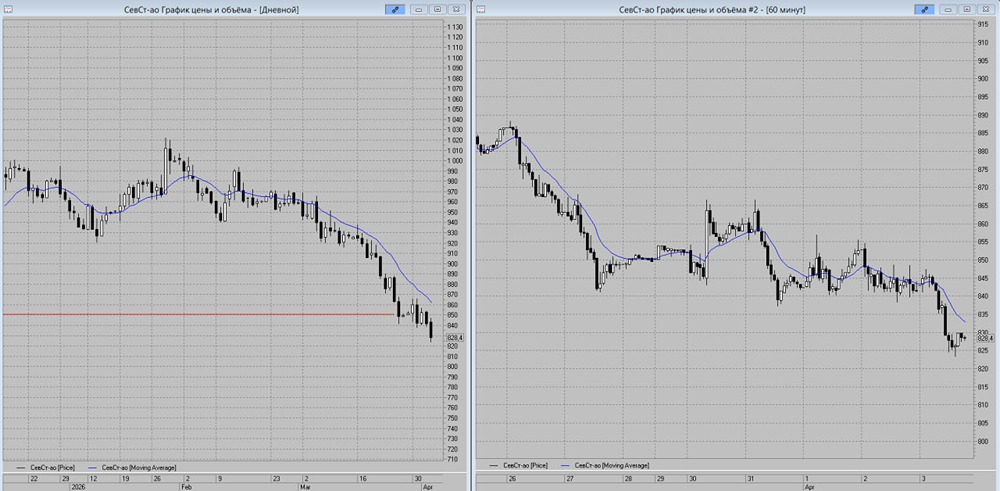1000x491 pixels.
Task: Minimize the 60 минут chart window
Action: 948,10
